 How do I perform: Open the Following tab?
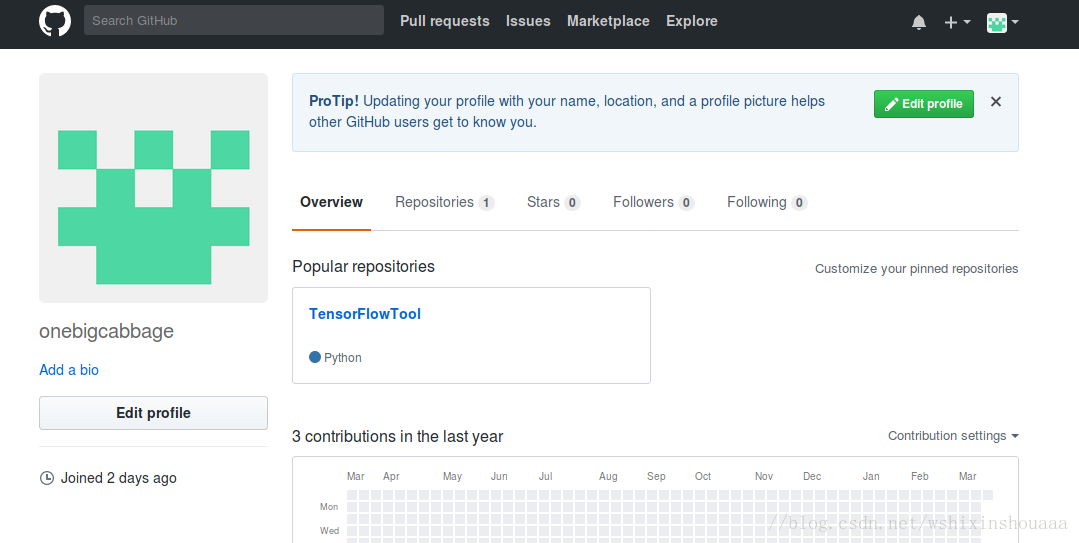pyautogui.click(x=767, y=202)
